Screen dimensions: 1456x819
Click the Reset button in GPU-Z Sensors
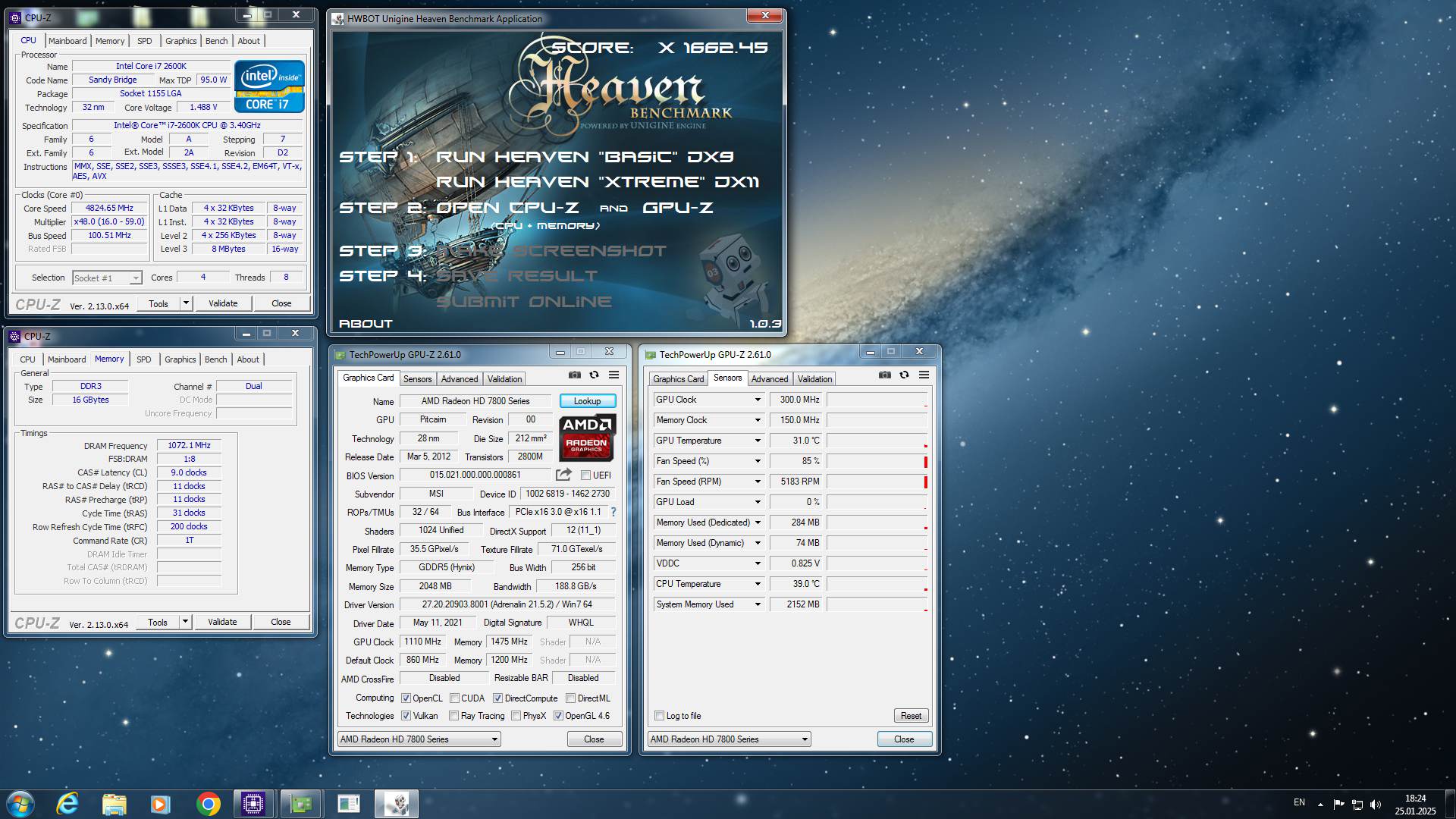point(911,716)
